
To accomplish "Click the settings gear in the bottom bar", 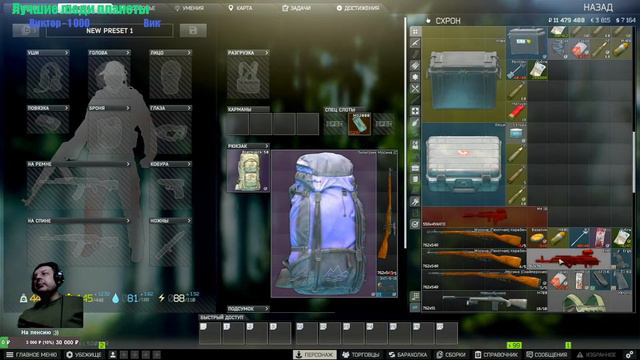I will (629, 354).
